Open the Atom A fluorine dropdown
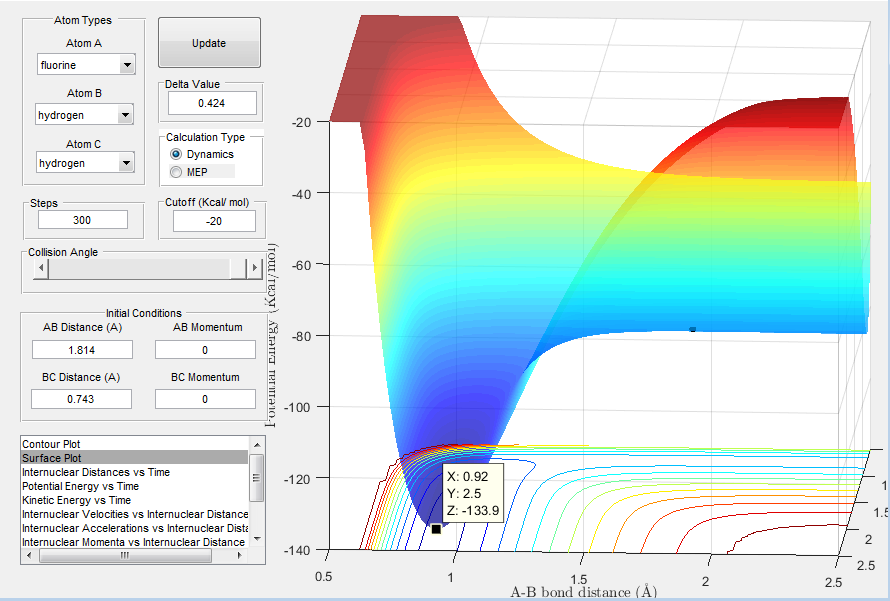 pos(126,66)
